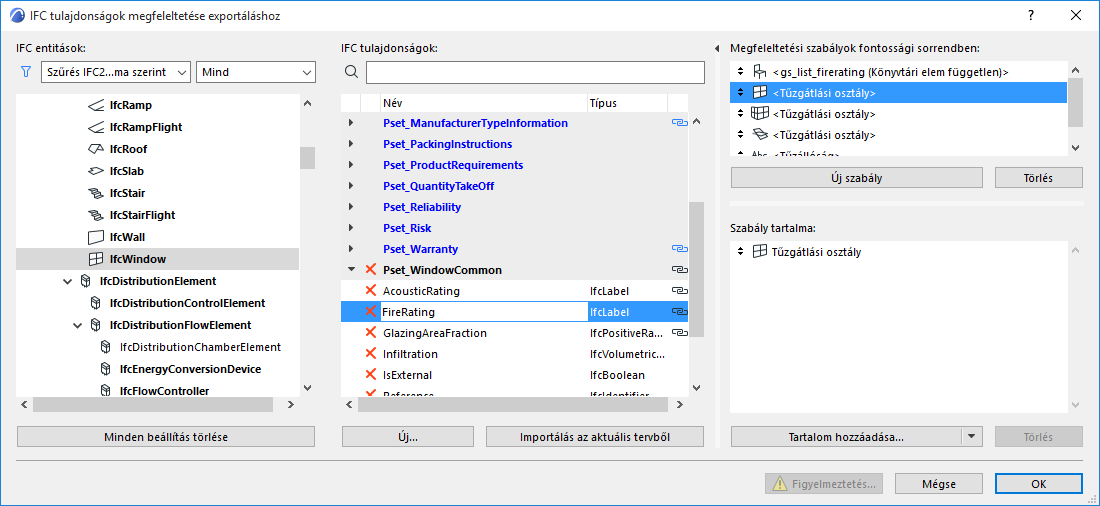Select IfcRamp in the entity tree
The image size is (1100, 506).
[x=130, y=105]
